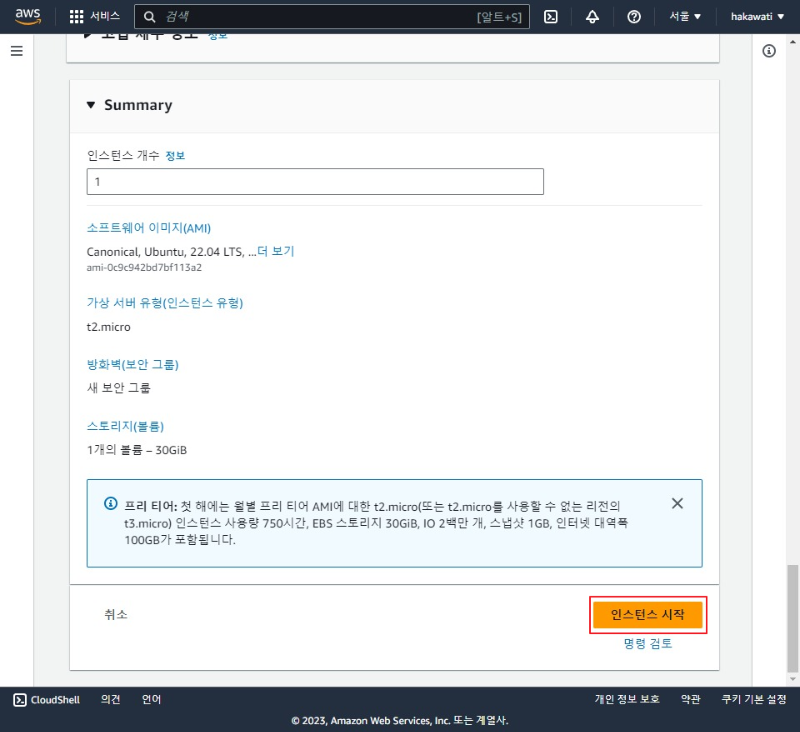Click the instance count input field
This screenshot has width=800, height=732.
[x=315, y=181]
